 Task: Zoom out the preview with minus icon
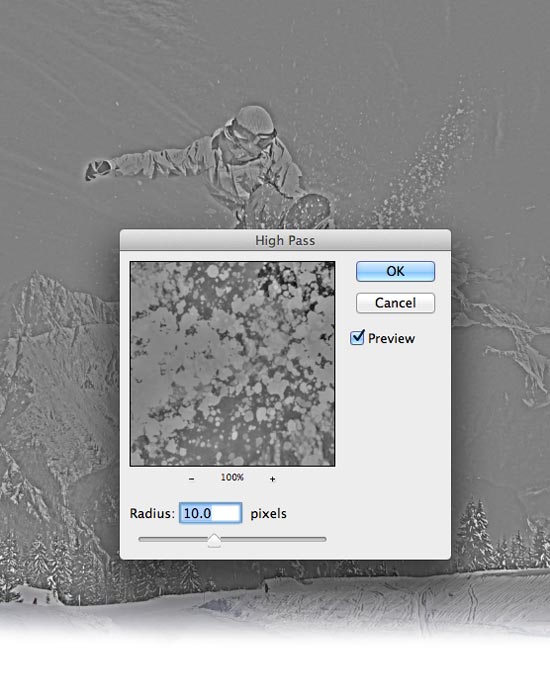point(191,479)
